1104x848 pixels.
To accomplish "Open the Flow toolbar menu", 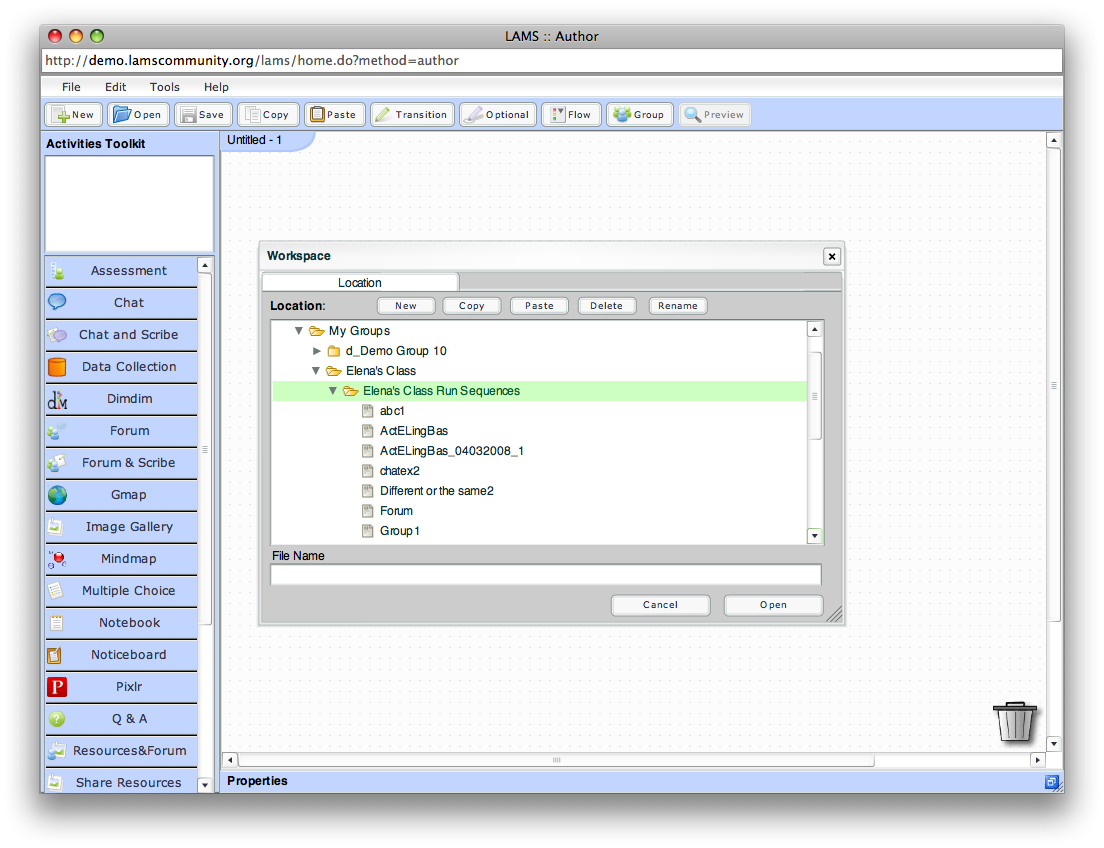I will tap(571, 115).
